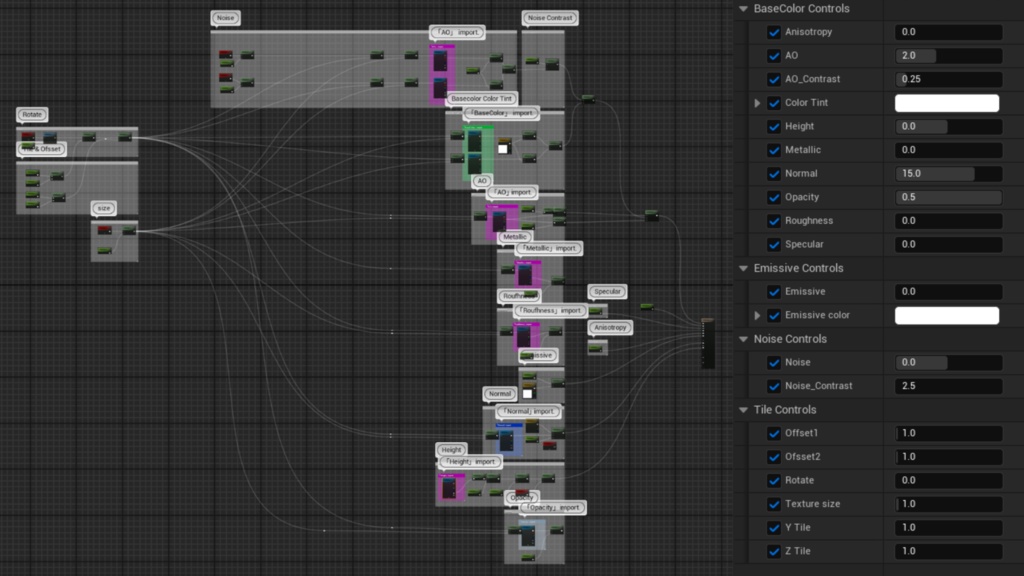The height and width of the screenshot is (576, 1024).
Task: Edit the AO_Contrast value 0.25
Action: tap(948, 79)
